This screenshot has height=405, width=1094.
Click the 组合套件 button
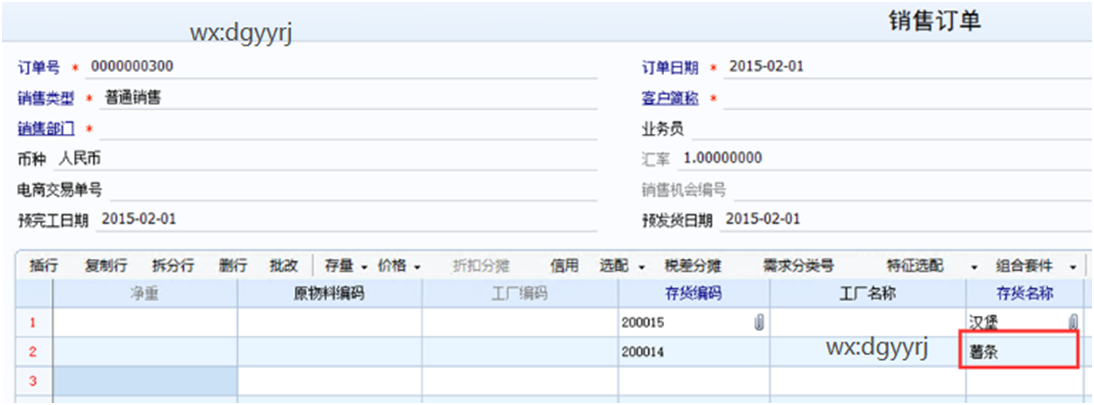pyautogui.click(x=1024, y=266)
